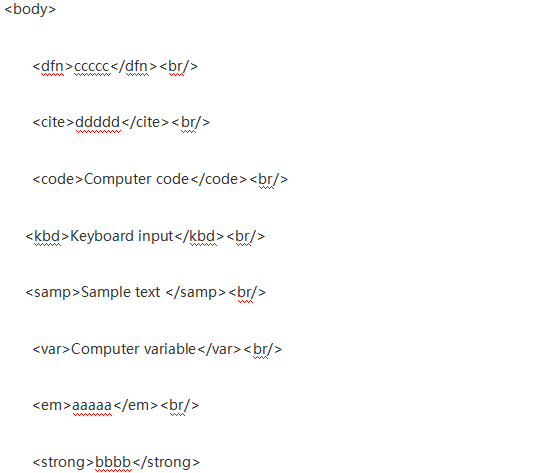Click the opening samp tag
Screen dimensions: 545x473
[53, 292]
